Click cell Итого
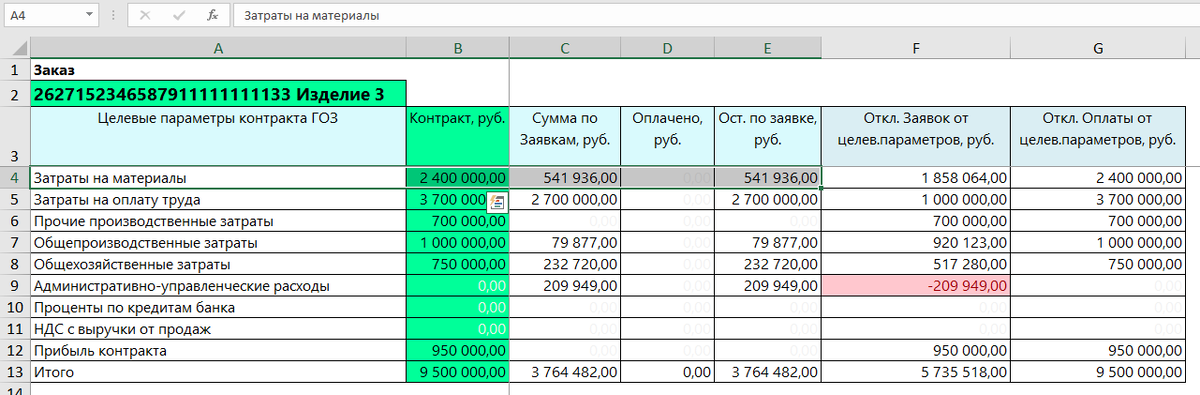1200x395 pixels. click(218, 372)
